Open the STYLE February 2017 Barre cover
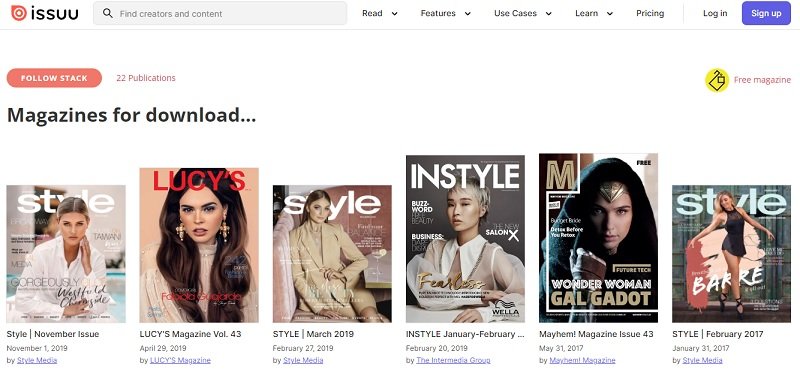 (x=732, y=253)
